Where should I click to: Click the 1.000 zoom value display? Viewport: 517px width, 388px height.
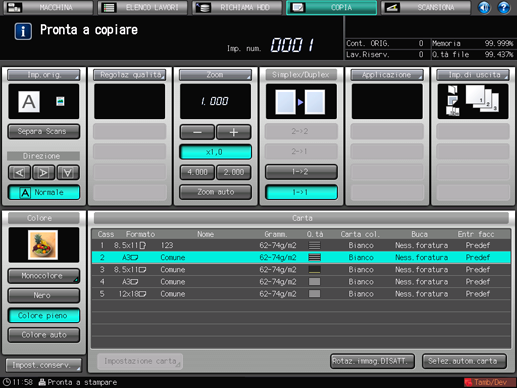215,101
